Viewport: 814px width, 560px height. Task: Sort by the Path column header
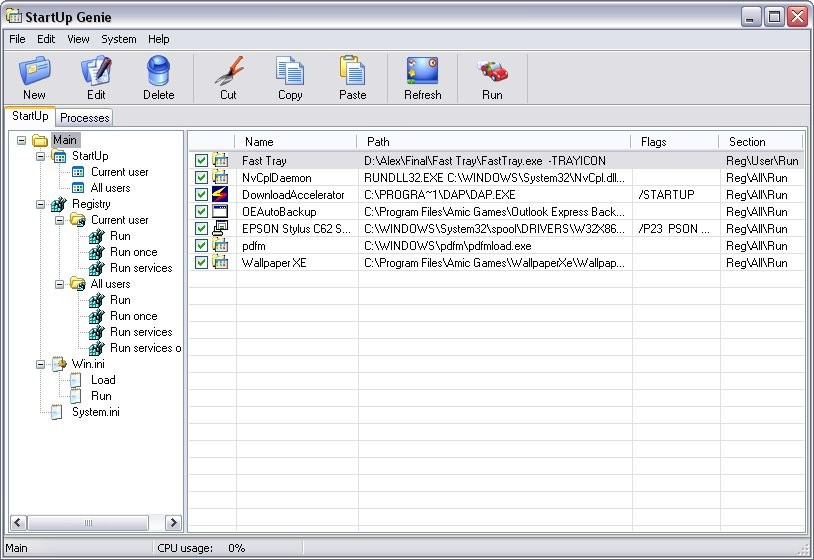click(x=494, y=142)
